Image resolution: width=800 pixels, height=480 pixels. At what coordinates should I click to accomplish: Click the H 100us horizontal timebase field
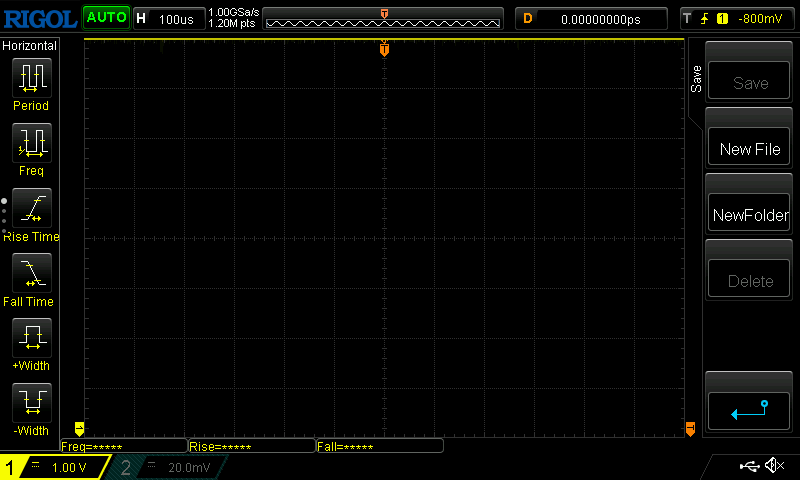pos(169,19)
